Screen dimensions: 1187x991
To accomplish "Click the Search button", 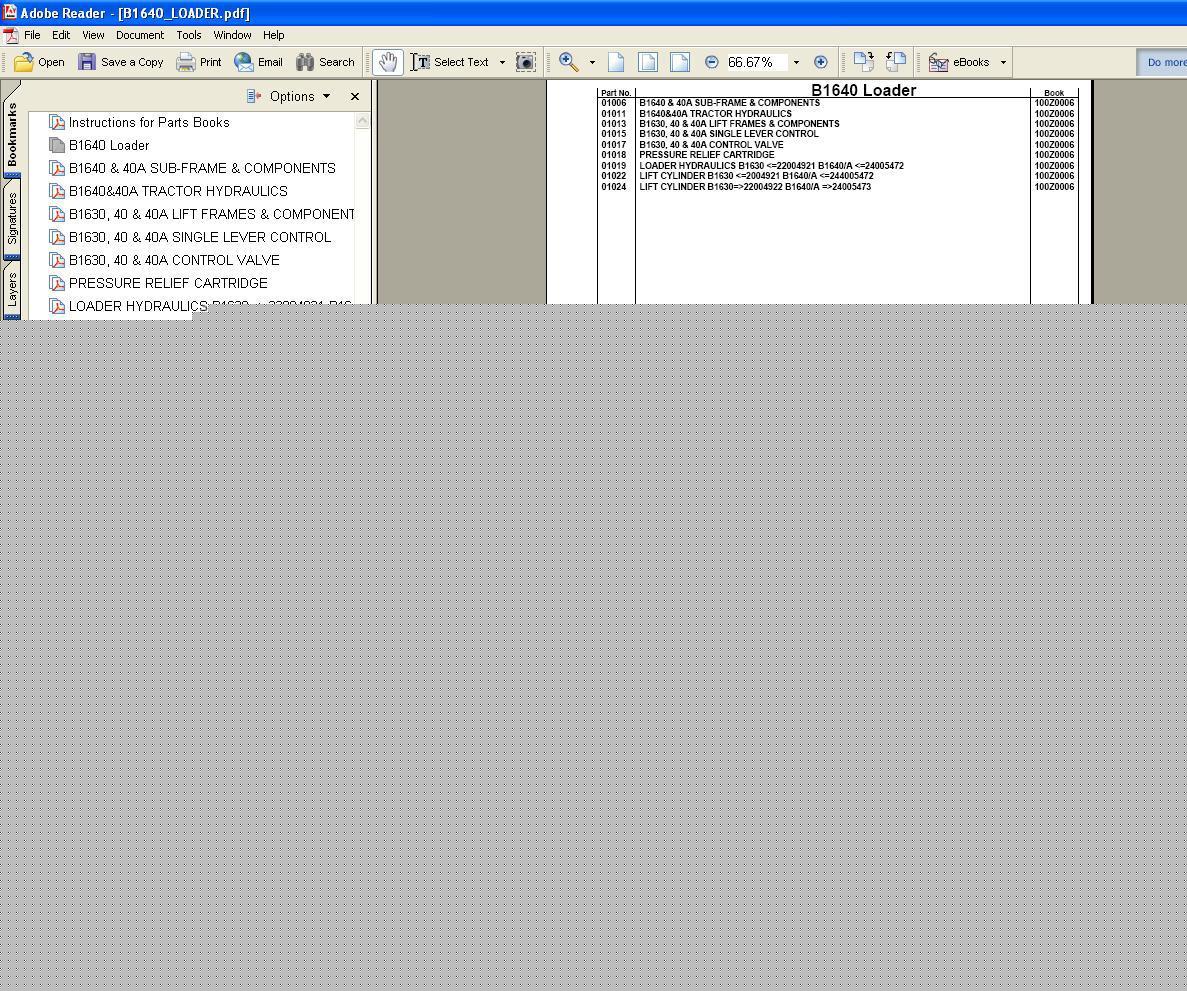I will click(x=326, y=62).
